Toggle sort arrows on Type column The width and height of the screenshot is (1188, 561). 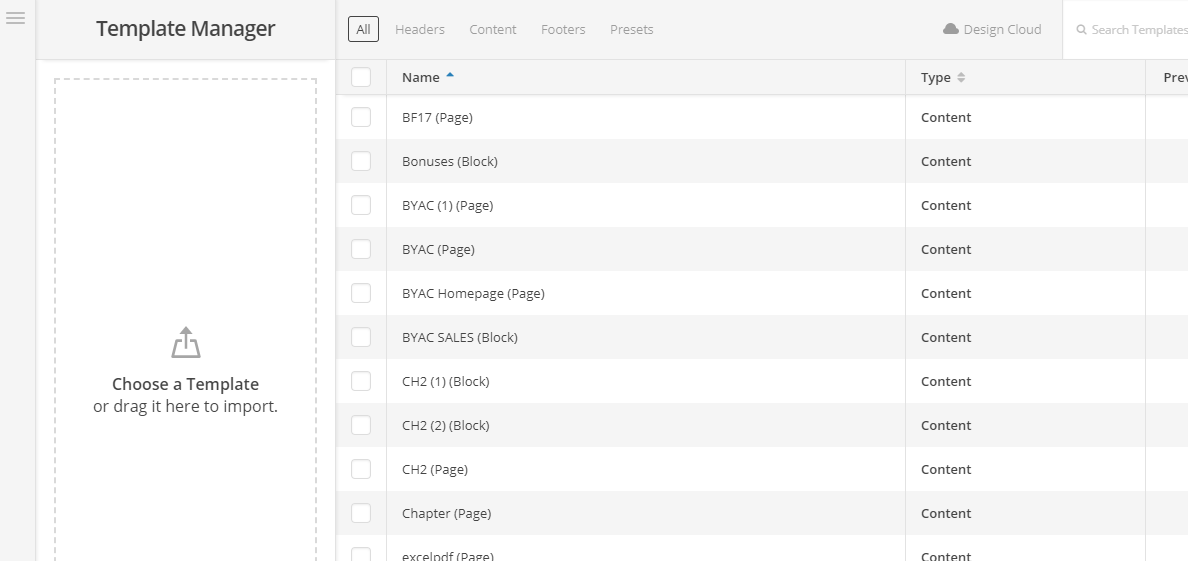961,78
